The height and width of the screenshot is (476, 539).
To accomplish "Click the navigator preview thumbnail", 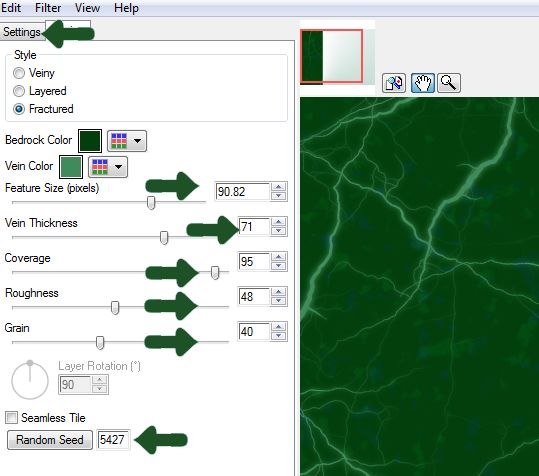I will [x=332, y=56].
